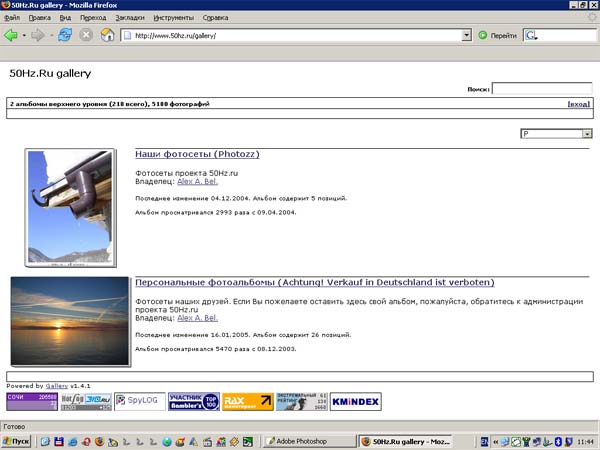The width and height of the screenshot is (600, 450).
Task: Click the Stop loading button
Action: [86, 35]
